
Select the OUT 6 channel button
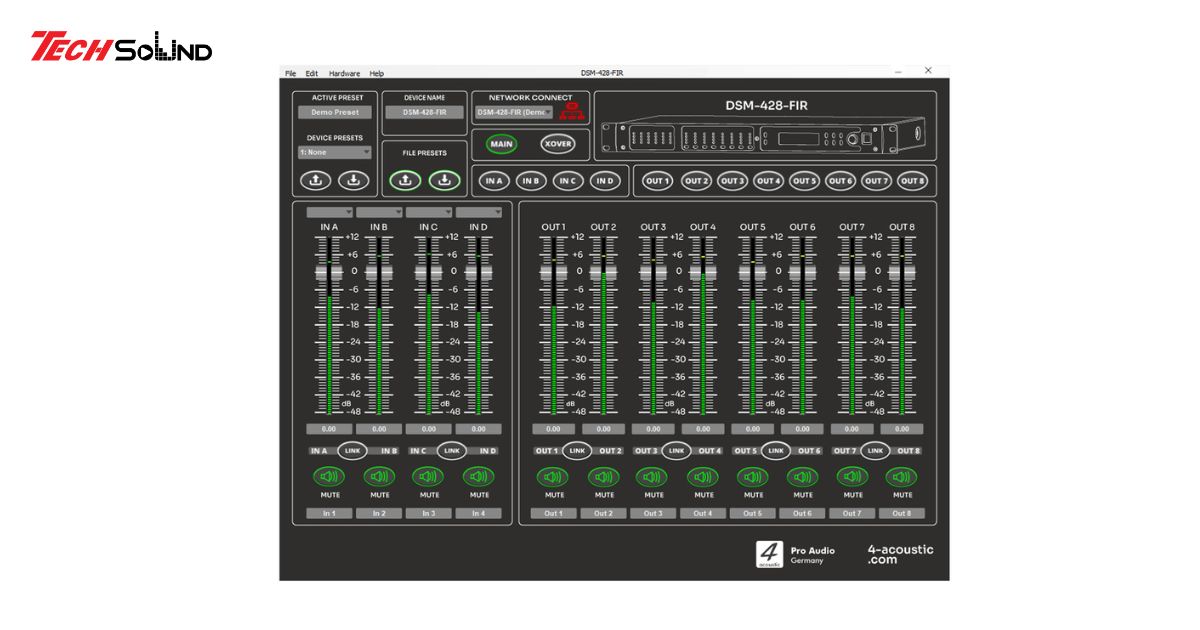click(840, 181)
